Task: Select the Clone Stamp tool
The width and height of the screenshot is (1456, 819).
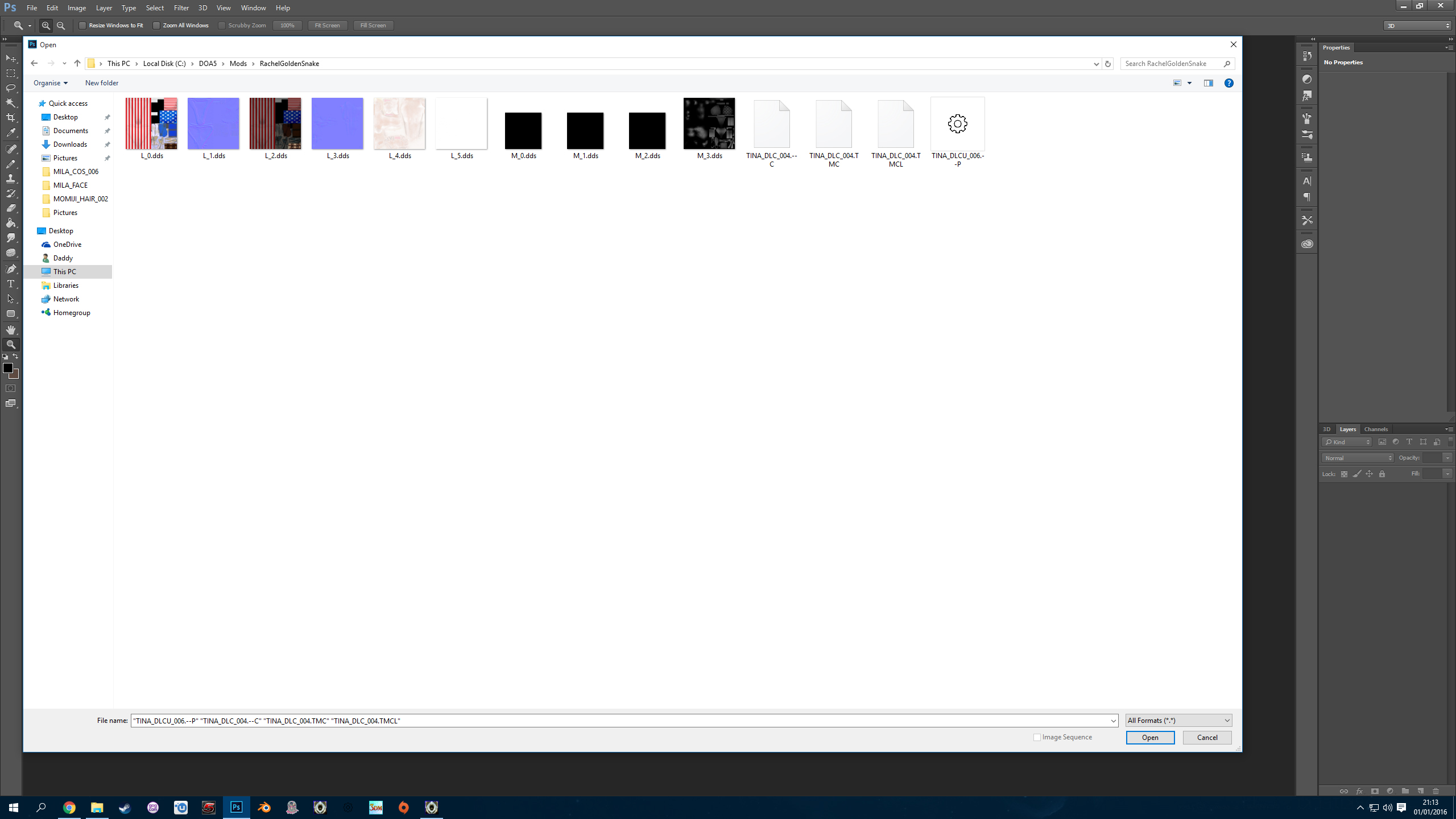Action: point(11,179)
